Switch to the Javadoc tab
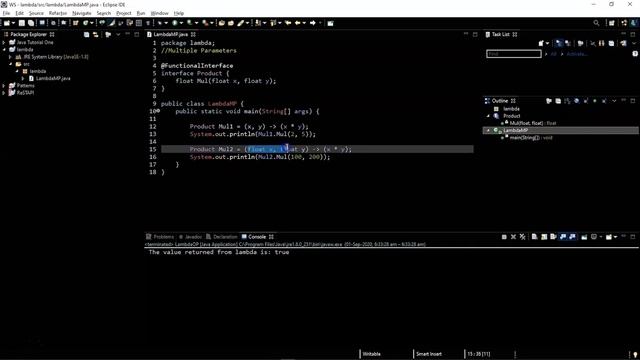This screenshot has width=640, height=360. click(190, 237)
